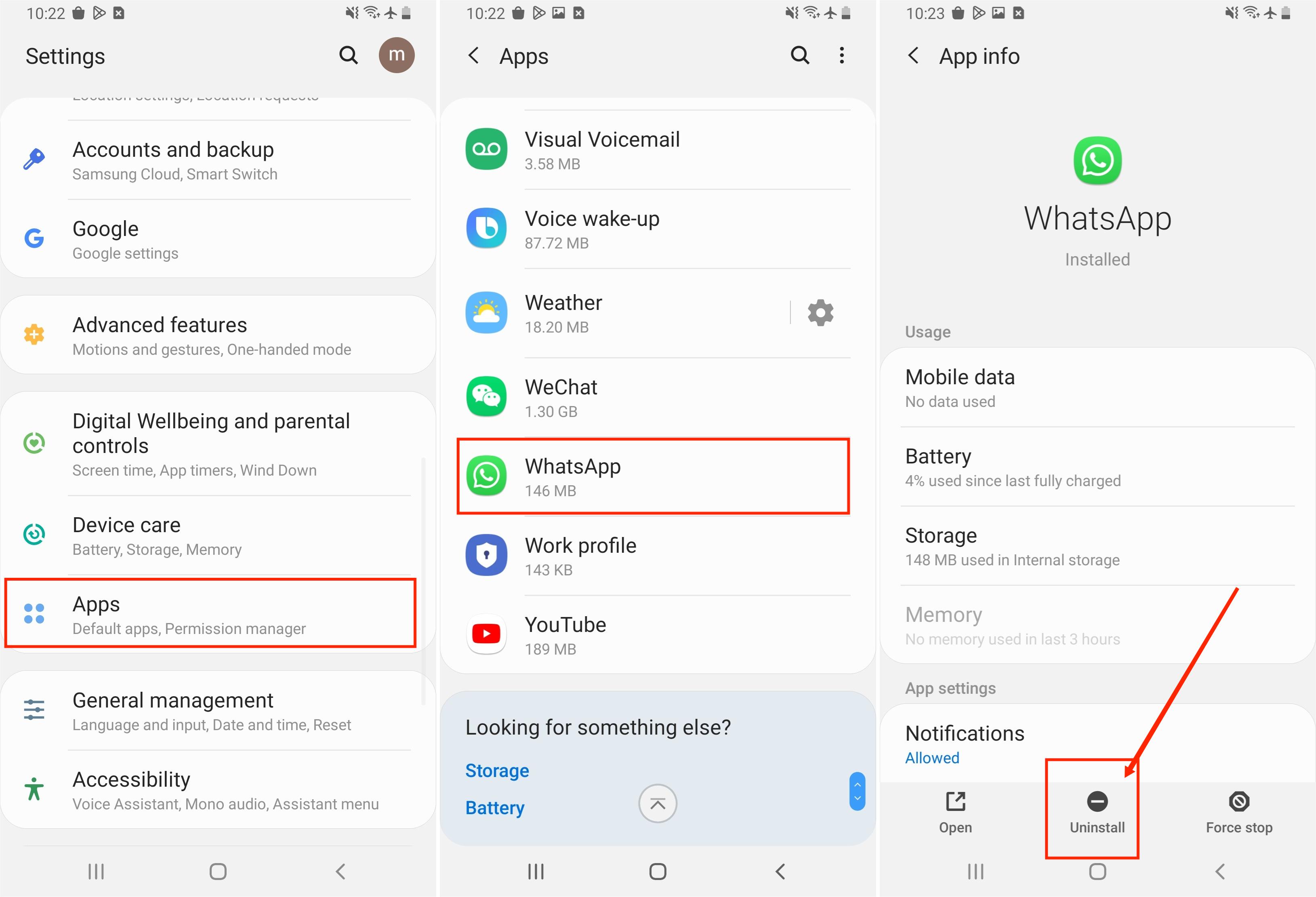
Task: Tap the Open app launch icon
Action: coord(956,801)
